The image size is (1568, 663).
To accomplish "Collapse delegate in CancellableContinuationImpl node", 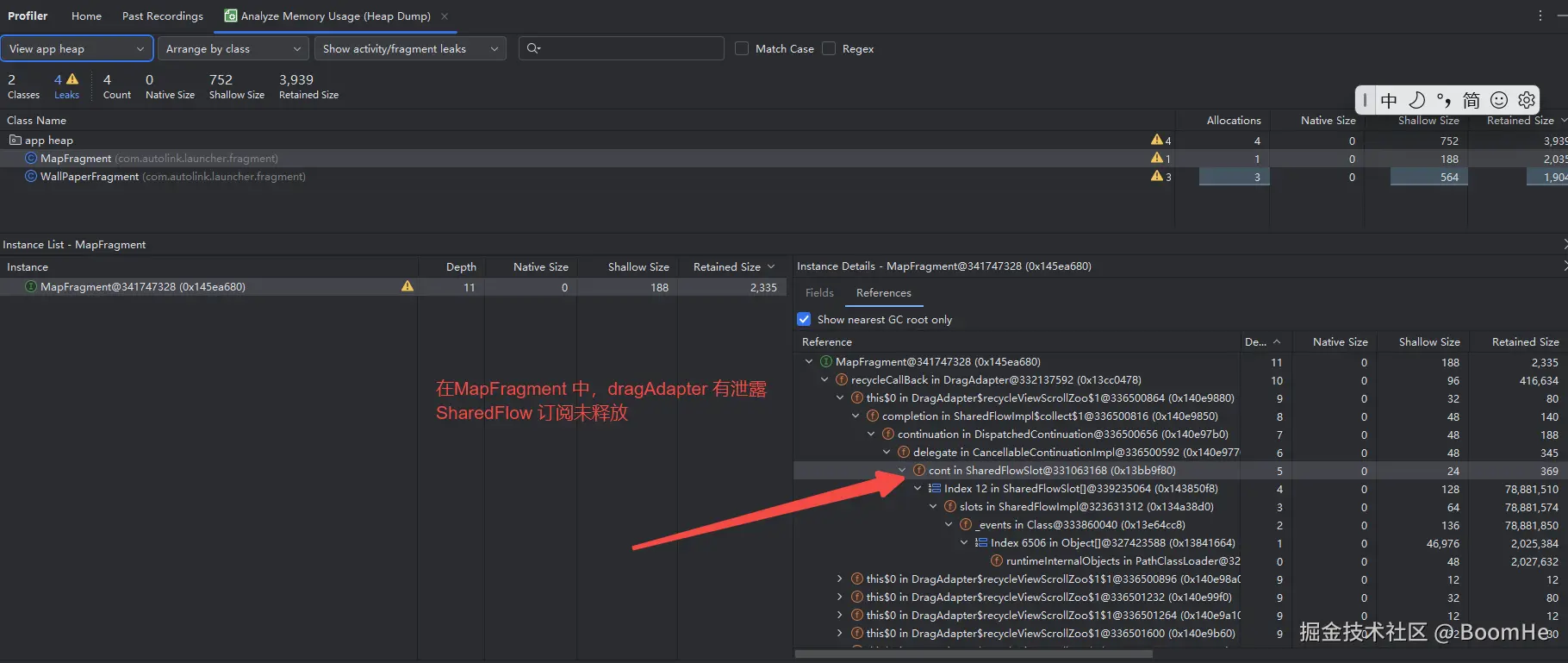I will tap(887, 453).
